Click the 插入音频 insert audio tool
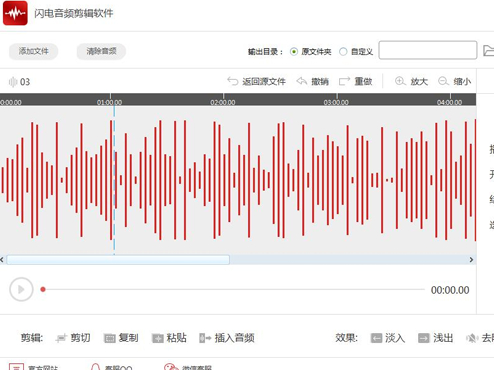Viewport: 494px width, 370px height. pyautogui.click(x=227, y=338)
